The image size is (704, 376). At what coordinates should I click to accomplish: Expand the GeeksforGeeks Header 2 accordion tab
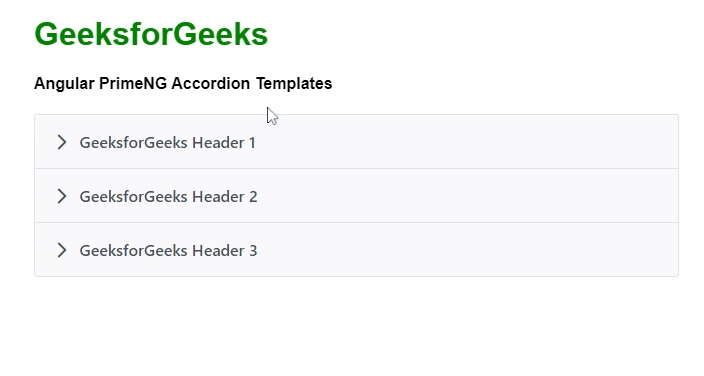(x=356, y=196)
